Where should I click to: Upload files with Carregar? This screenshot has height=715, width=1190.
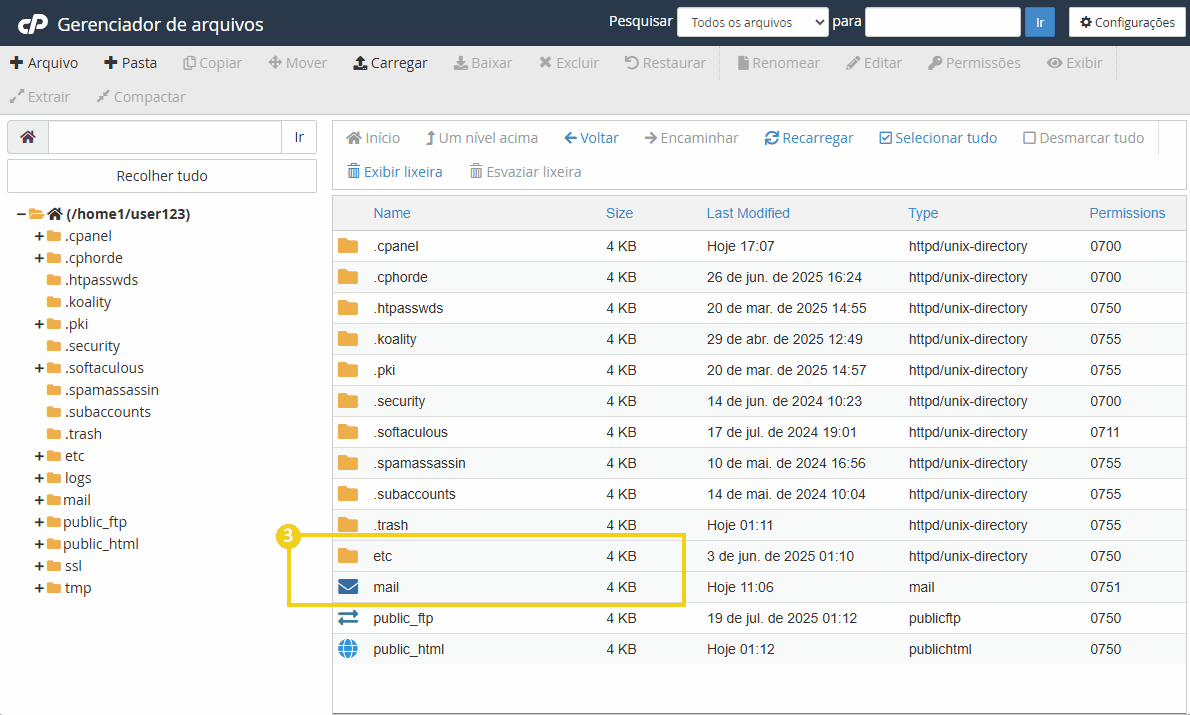pyautogui.click(x=390, y=63)
